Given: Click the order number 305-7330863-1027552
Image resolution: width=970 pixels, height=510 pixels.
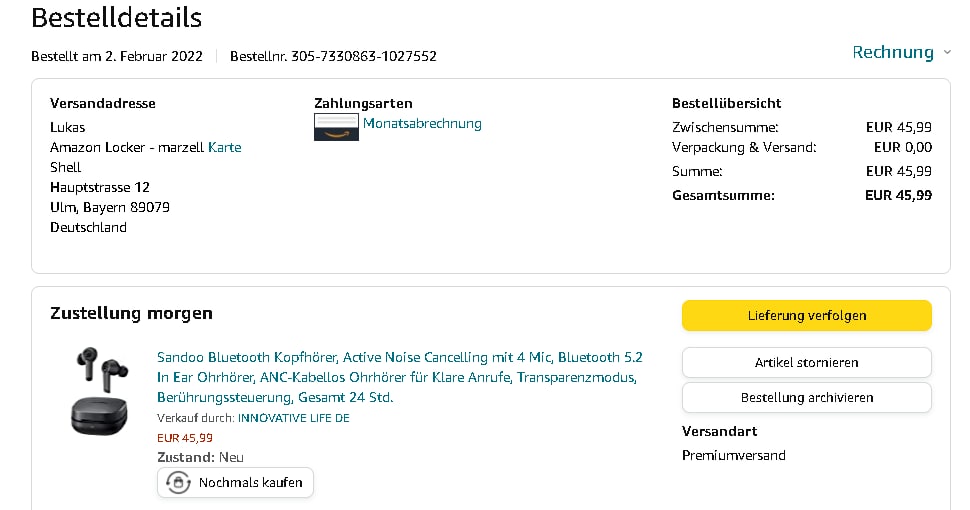Looking at the screenshot, I should point(363,56).
